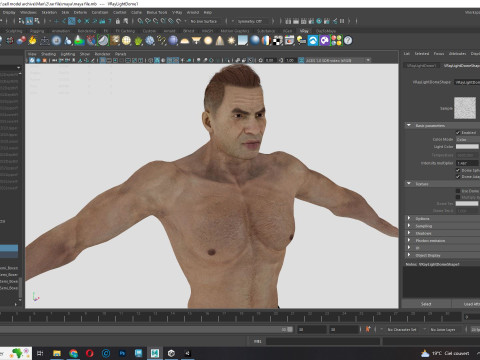
Task: Open the Skeleton menu
Action: point(49,12)
